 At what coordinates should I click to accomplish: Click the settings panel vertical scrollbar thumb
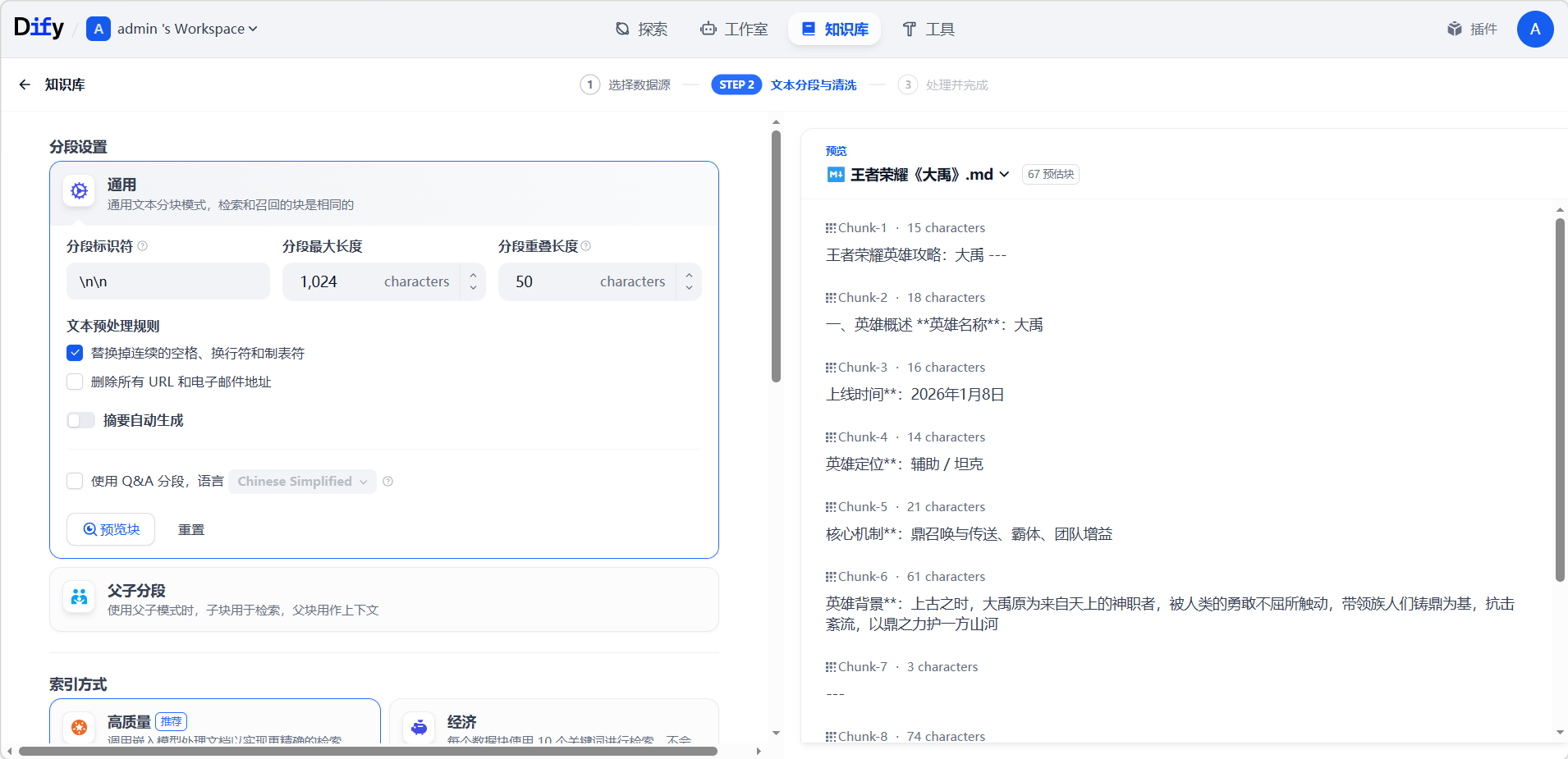tap(776, 256)
